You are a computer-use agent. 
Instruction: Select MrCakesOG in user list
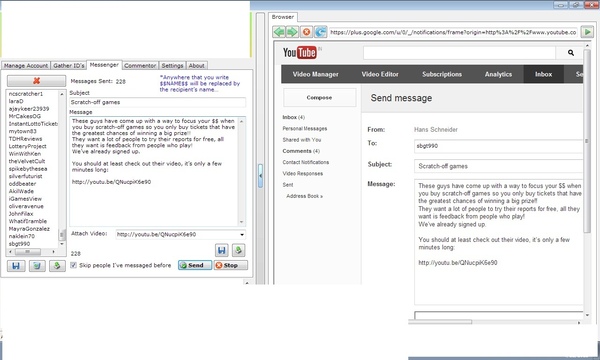click(24, 116)
